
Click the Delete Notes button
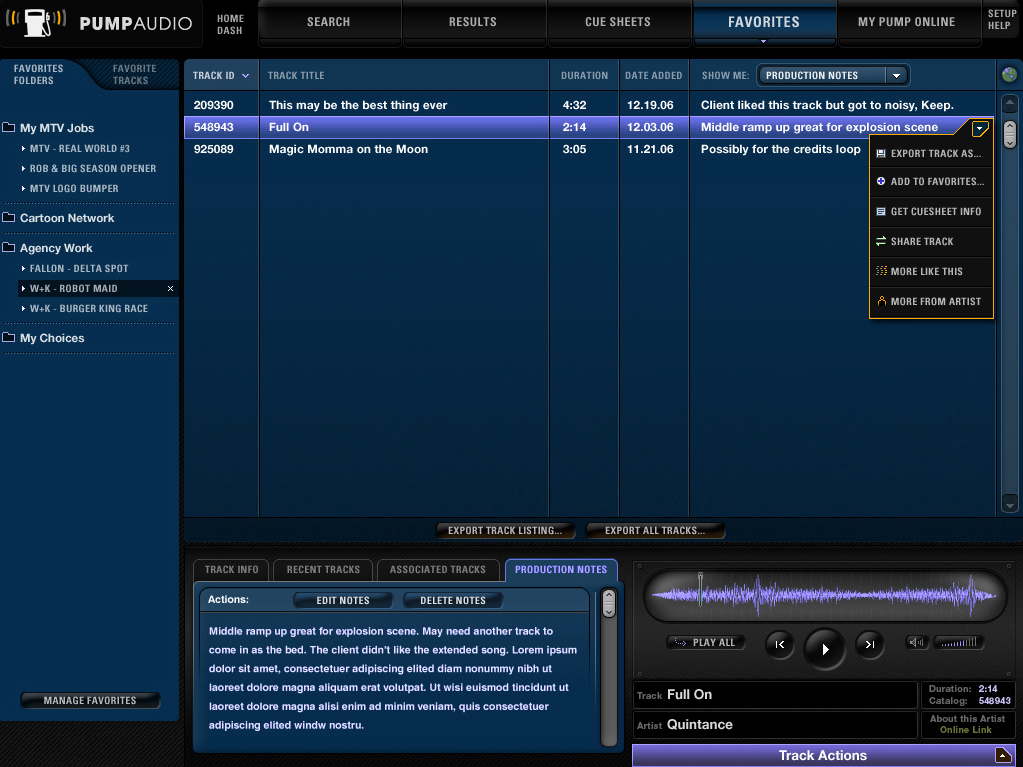tap(453, 600)
